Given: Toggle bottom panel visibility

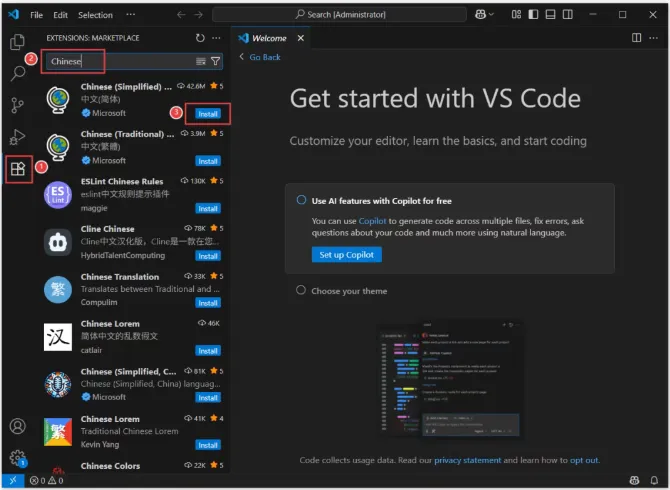Looking at the screenshot, I should (550, 15).
